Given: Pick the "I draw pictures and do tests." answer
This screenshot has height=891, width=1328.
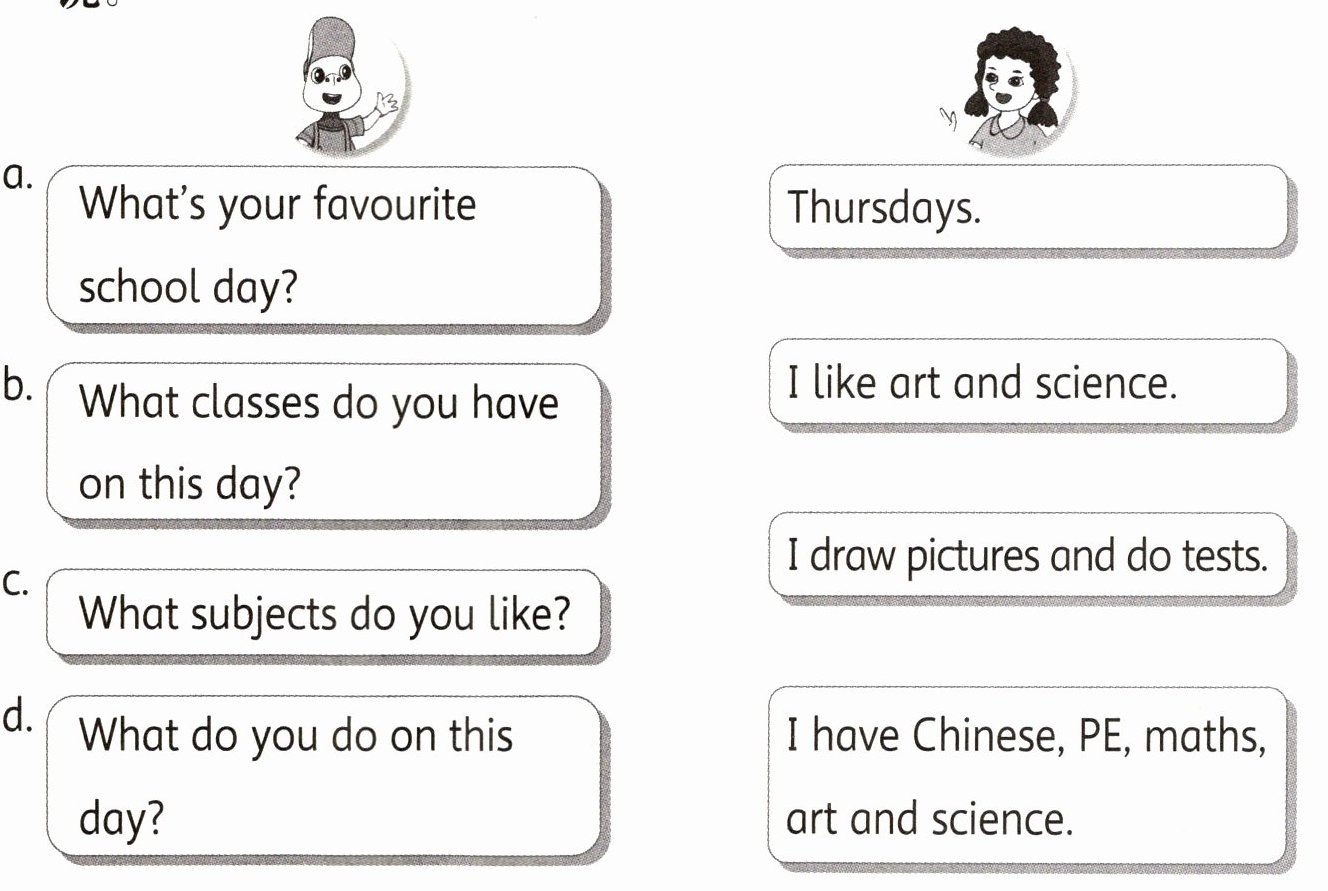Looking at the screenshot, I should 1027,555.
